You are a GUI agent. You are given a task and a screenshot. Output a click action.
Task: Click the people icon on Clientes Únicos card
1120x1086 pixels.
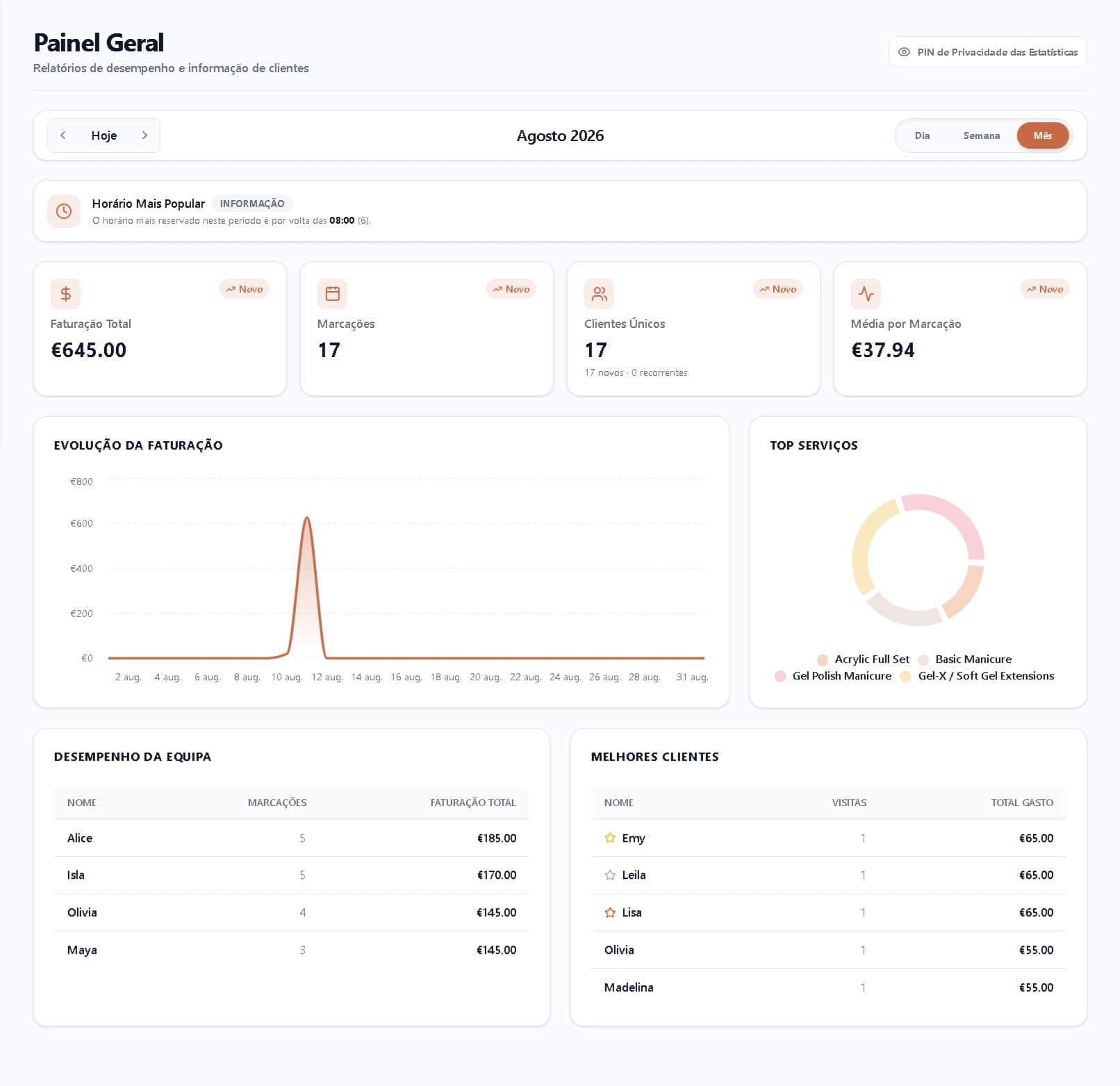[x=599, y=294]
